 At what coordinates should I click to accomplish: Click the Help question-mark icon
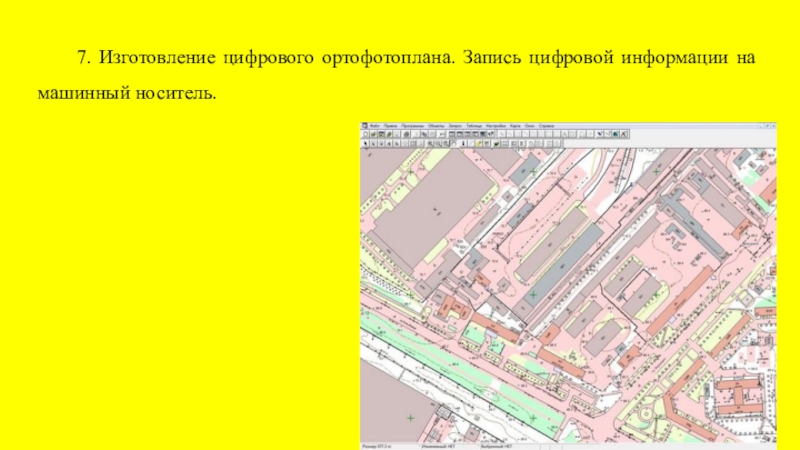[x=490, y=134]
